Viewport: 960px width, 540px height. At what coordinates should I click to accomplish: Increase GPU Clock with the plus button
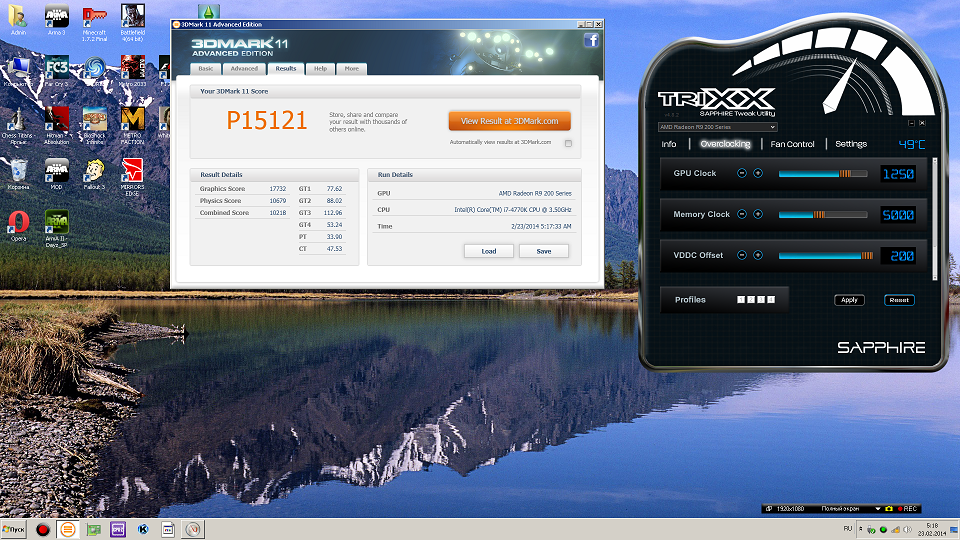758,173
